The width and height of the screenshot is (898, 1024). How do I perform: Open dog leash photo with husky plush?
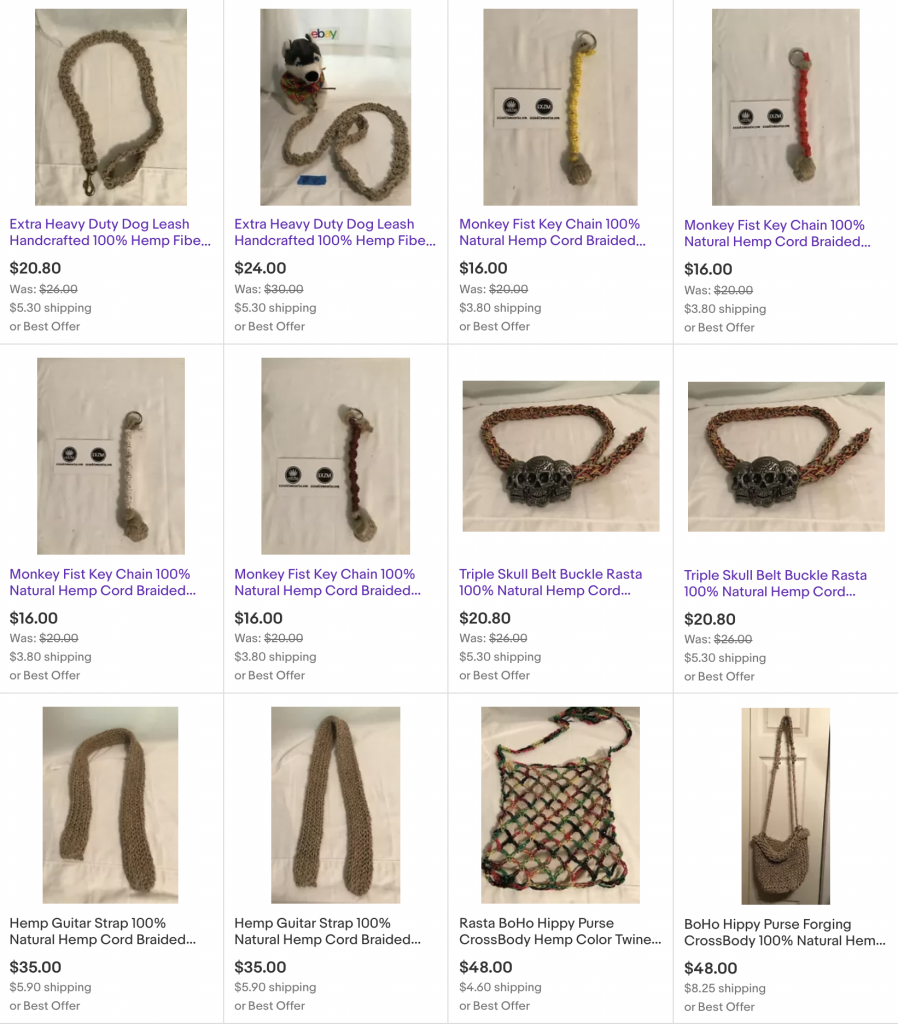pos(336,107)
